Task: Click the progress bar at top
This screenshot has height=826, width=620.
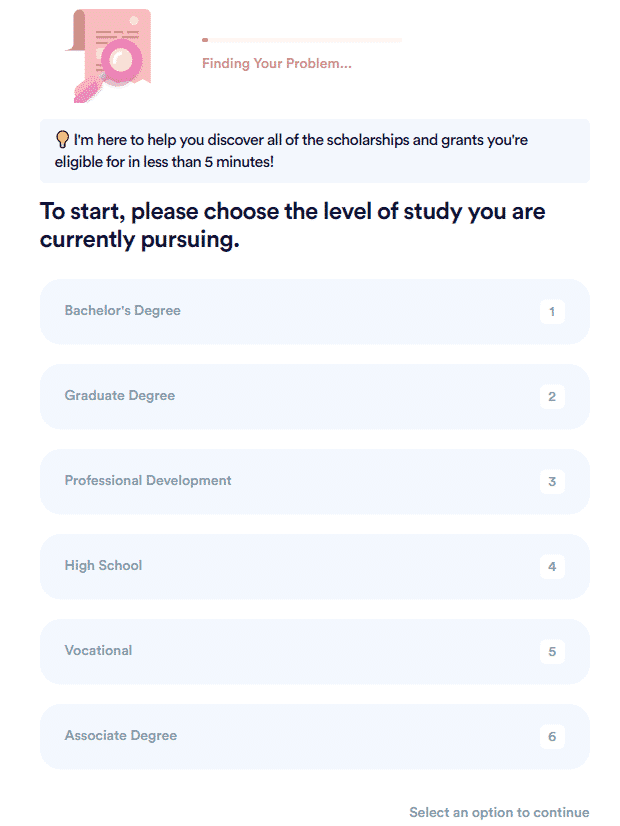Action: (x=302, y=40)
